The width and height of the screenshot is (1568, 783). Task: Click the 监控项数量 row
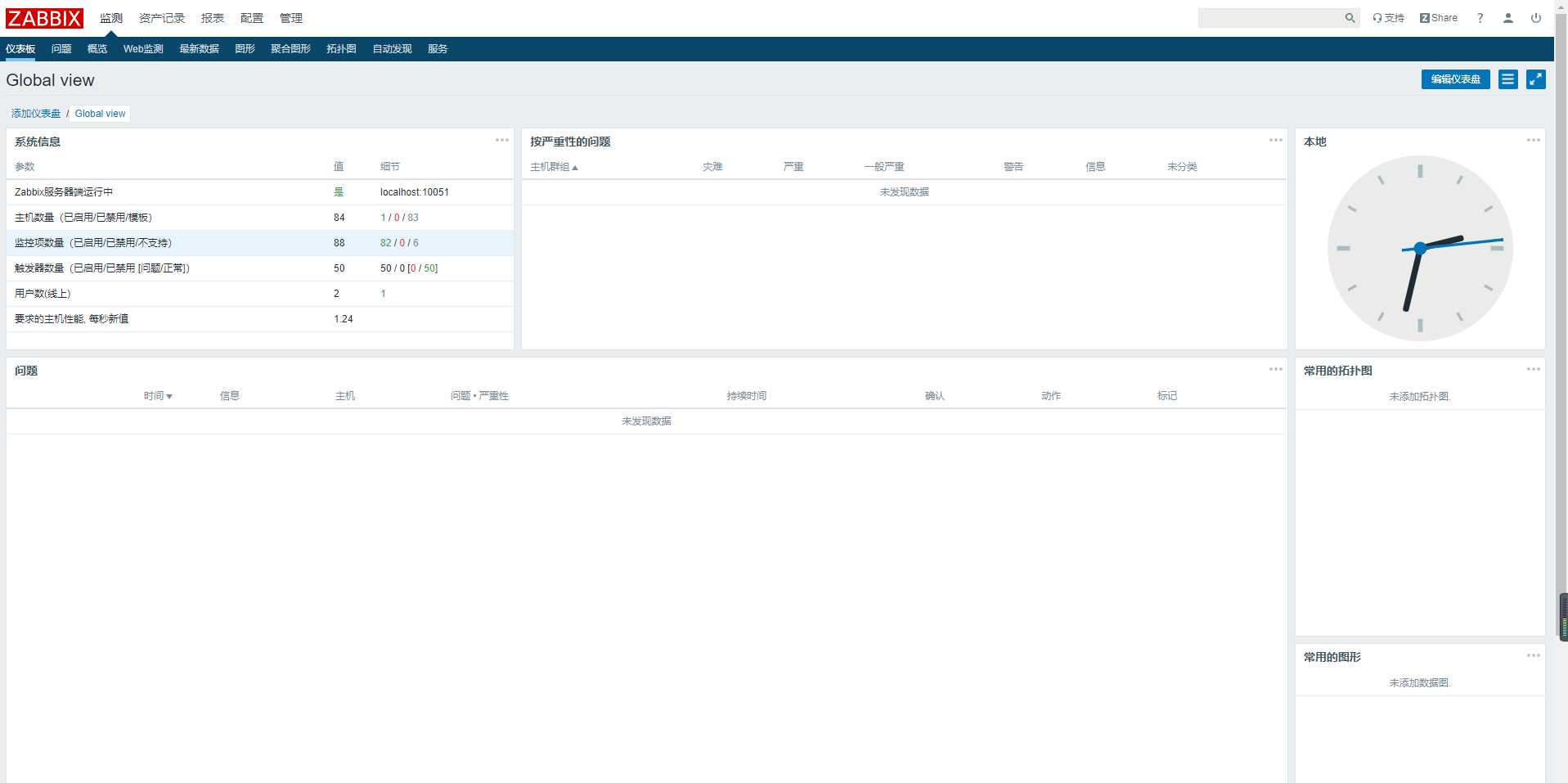pyautogui.click(x=260, y=243)
